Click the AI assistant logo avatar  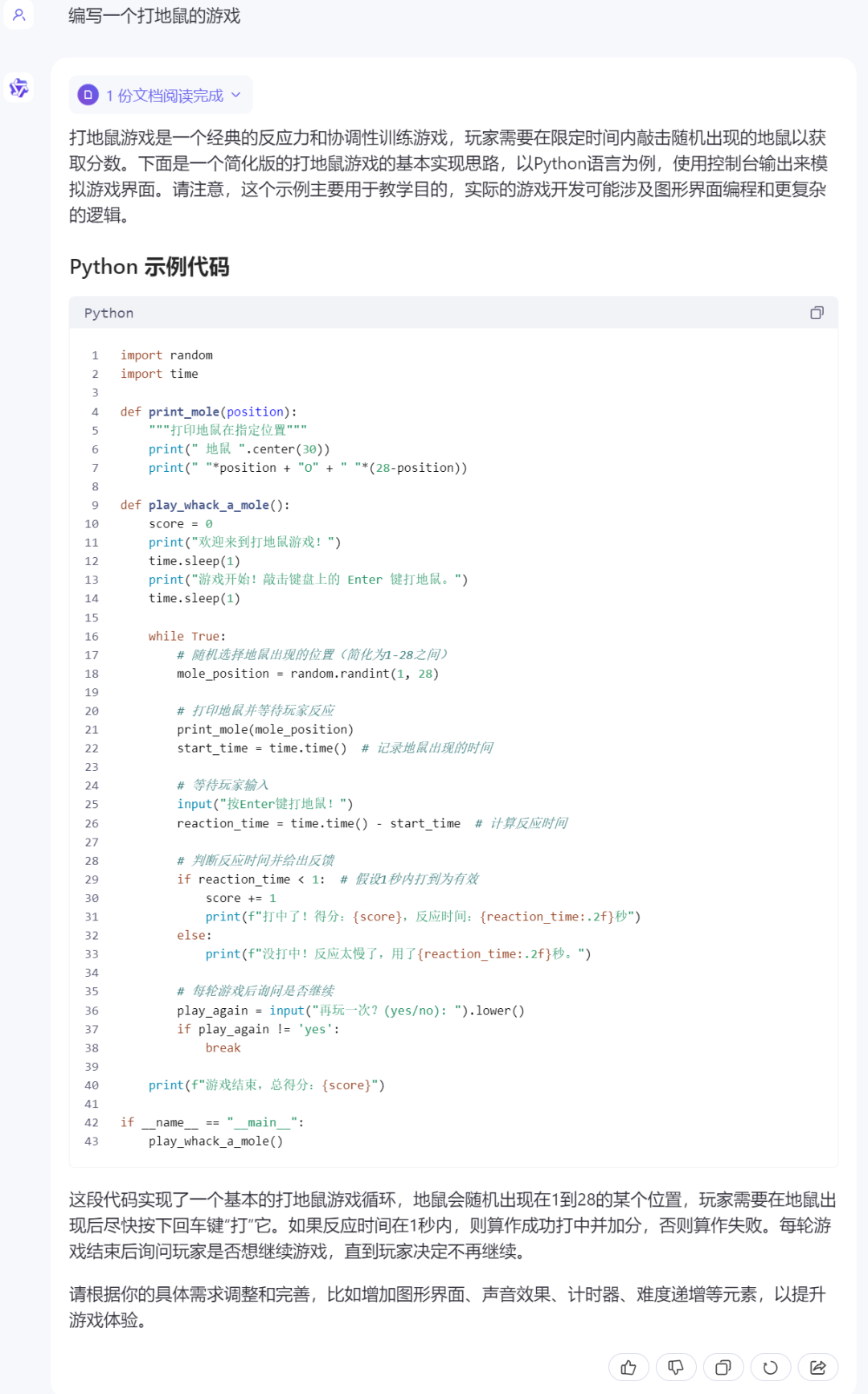coord(19,88)
